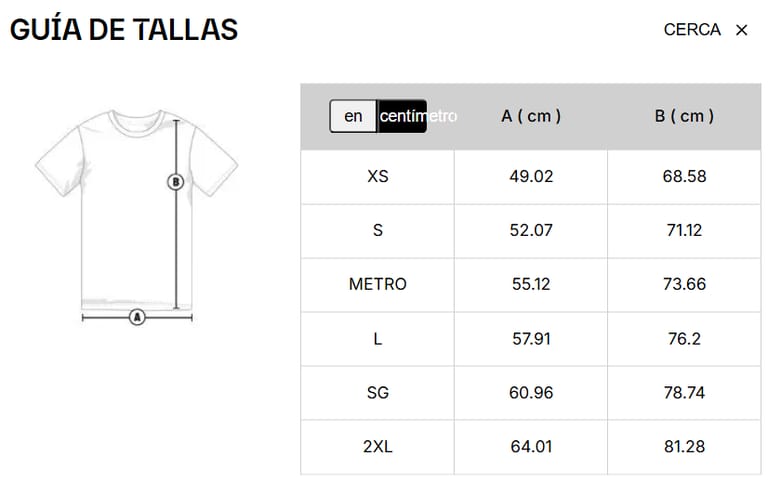Select the 2XL size row label
This screenshot has width=768, height=482.
pos(378,446)
